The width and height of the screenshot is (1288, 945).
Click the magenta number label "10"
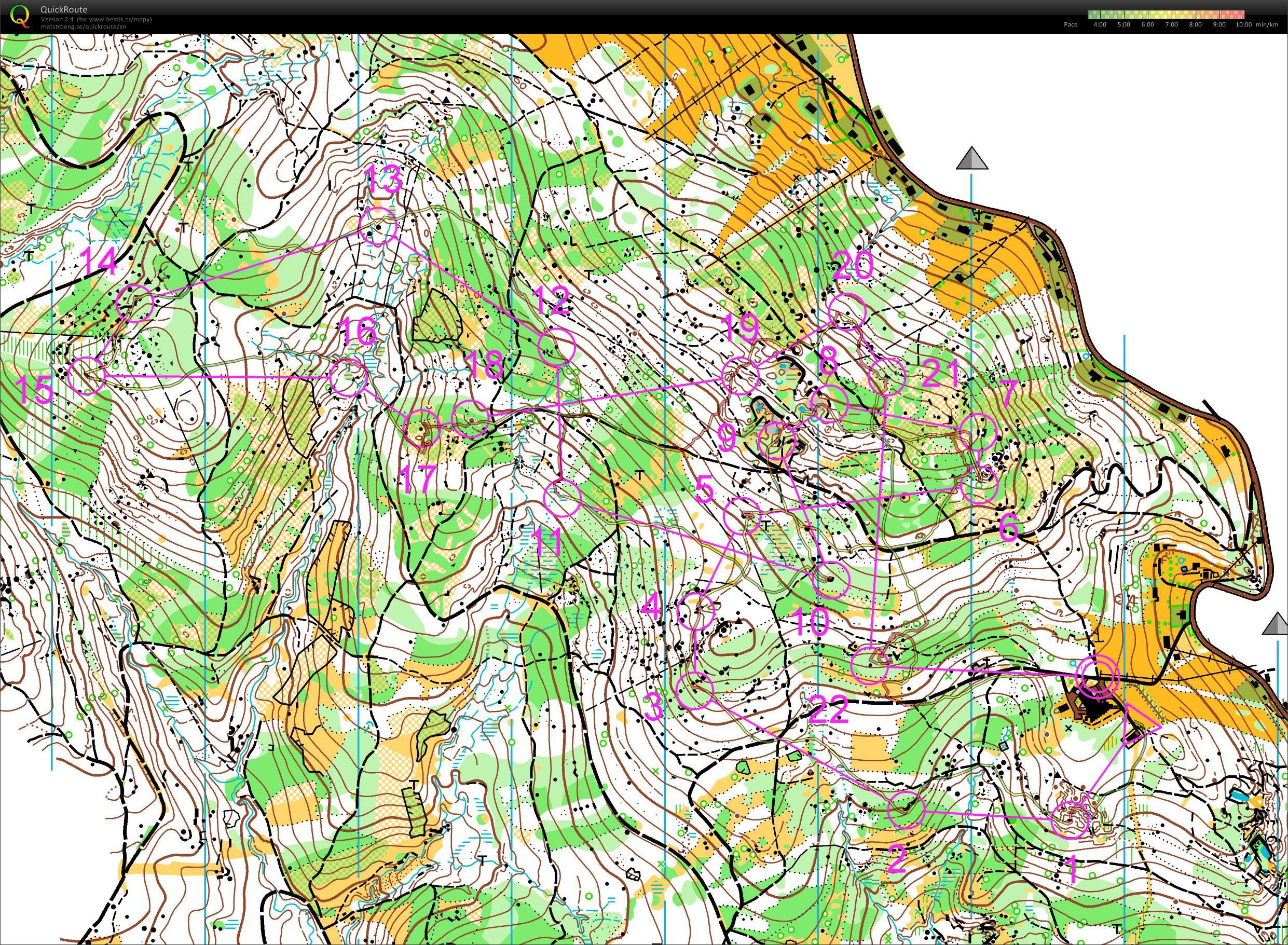click(x=811, y=622)
